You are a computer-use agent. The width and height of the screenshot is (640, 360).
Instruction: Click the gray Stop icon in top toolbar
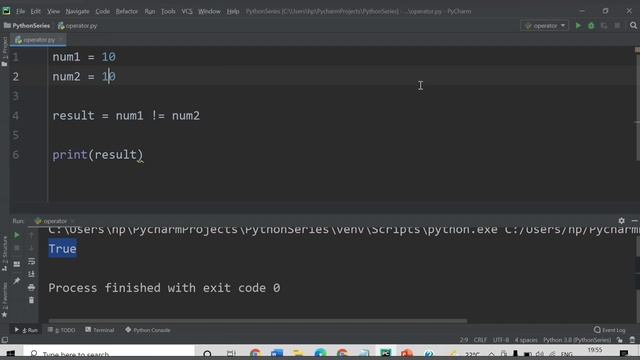click(617, 26)
